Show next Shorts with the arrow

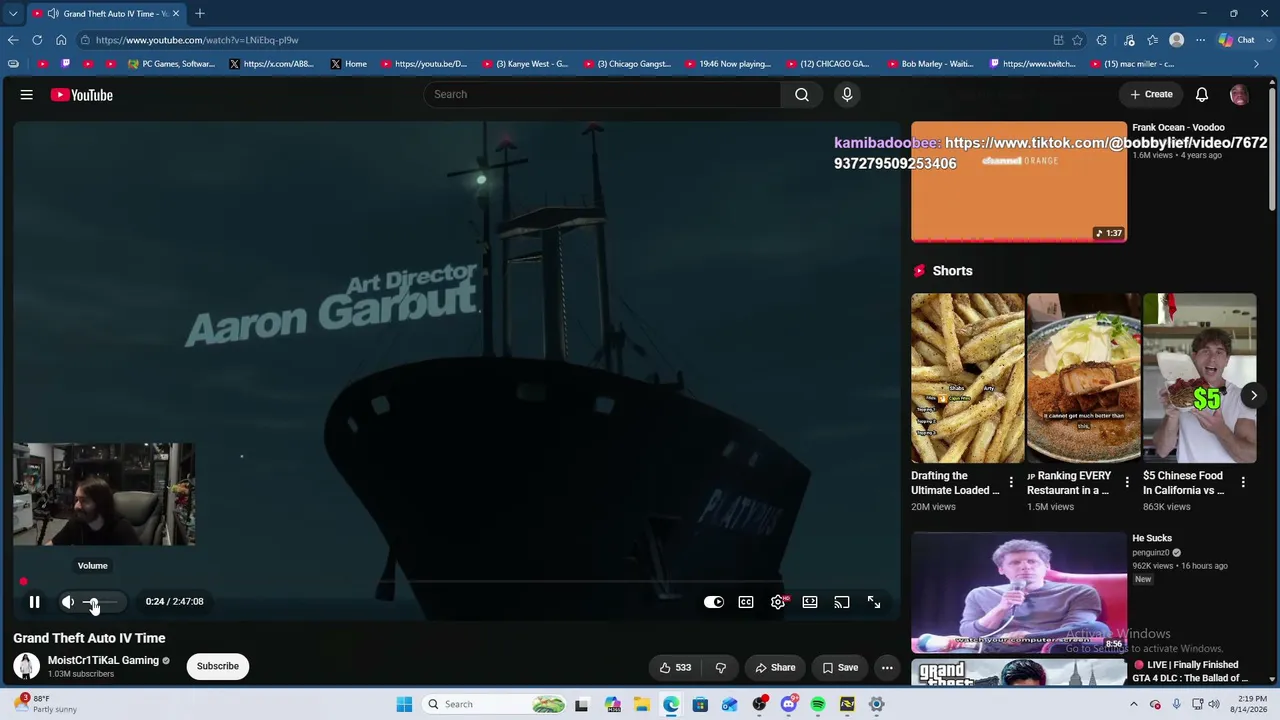(1254, 395)
